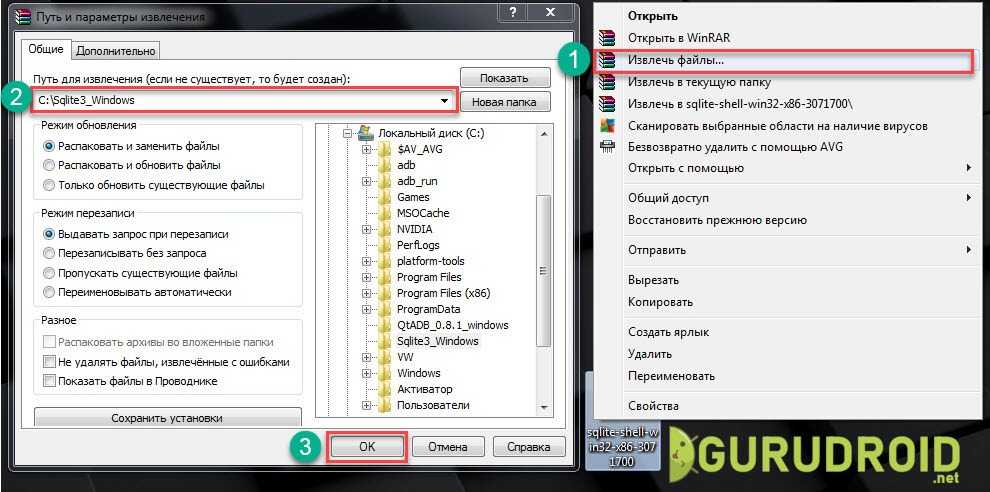The width and height of the screenshot is (990, 492).
Task: Select 'Перезаписывать без запроса' option
Action: pos(49,253)
